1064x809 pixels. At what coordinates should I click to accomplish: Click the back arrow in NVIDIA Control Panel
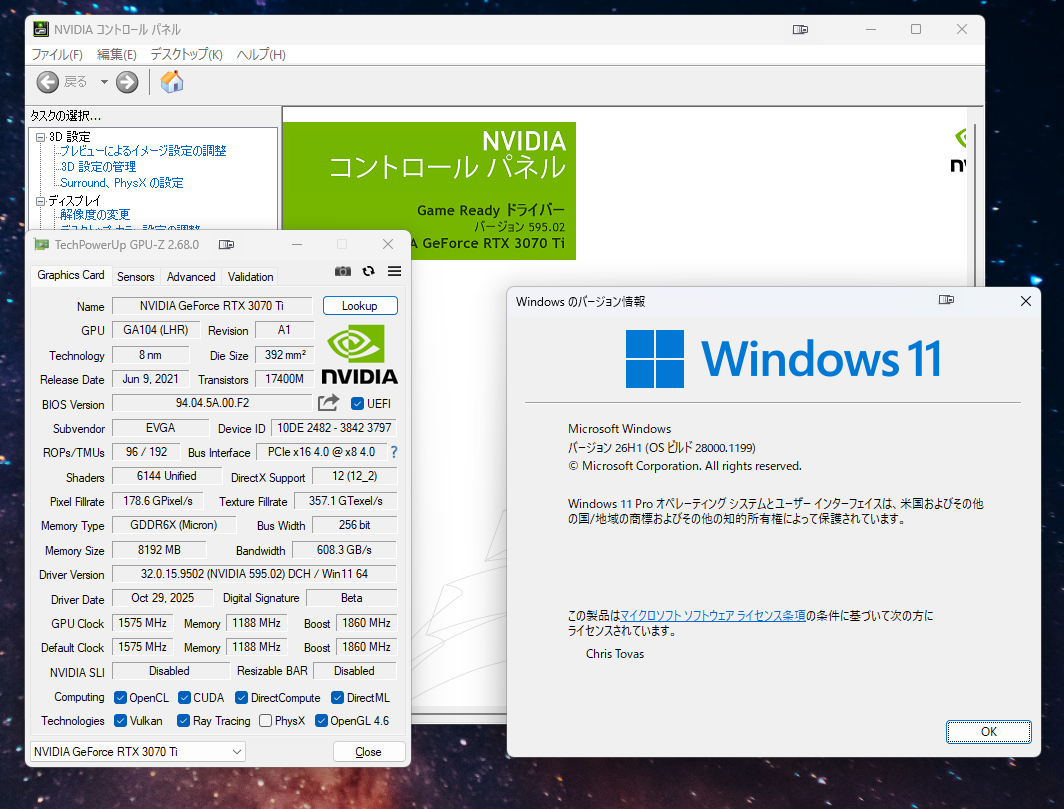tap(48, 82)
